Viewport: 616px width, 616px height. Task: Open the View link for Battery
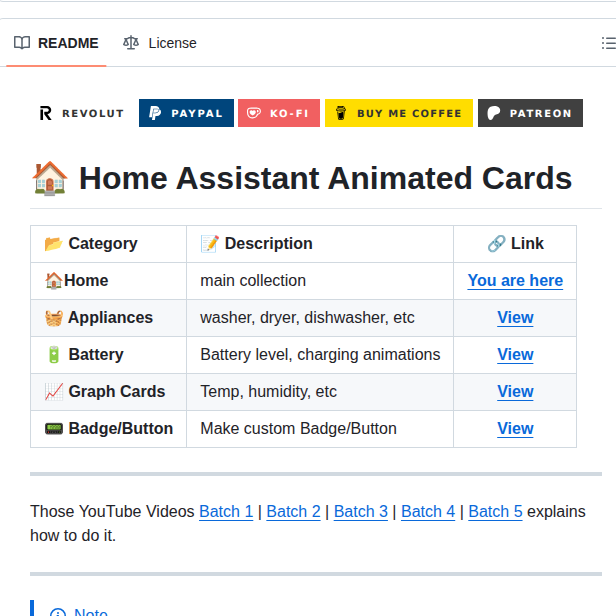pyautogui.click(x=515, y=354)
